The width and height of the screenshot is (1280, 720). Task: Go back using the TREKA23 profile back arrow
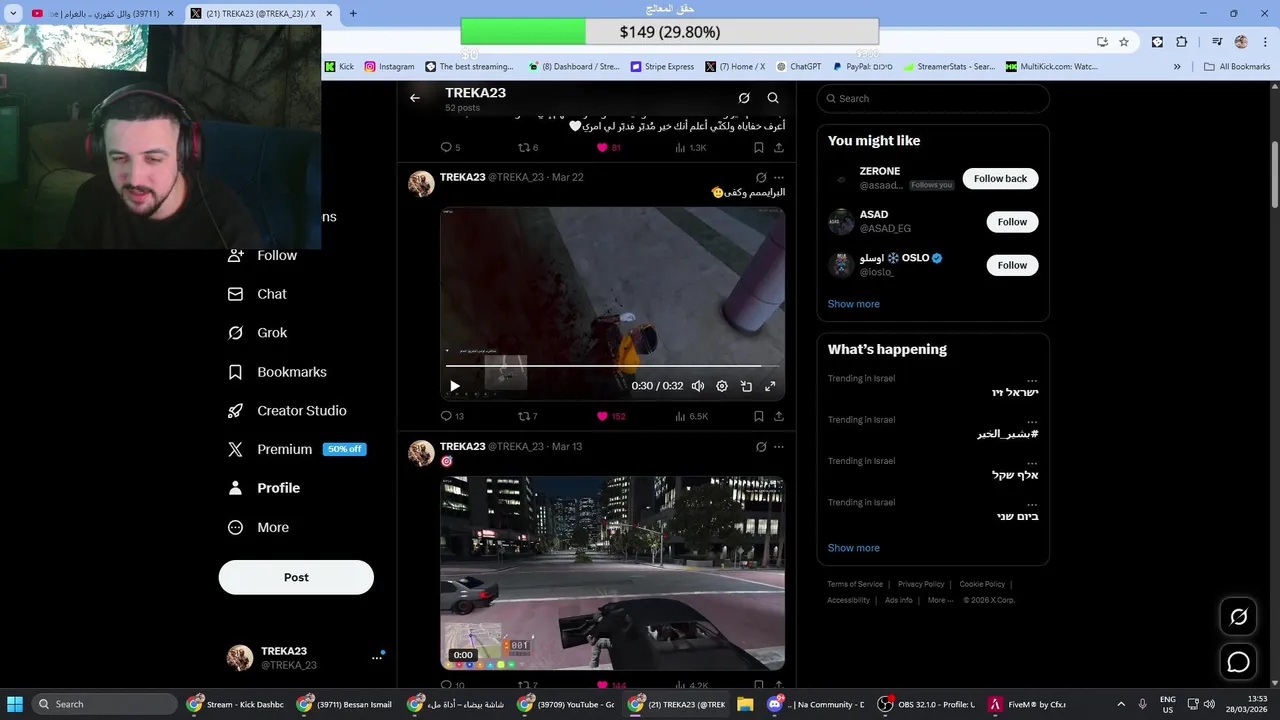(415, 98)
